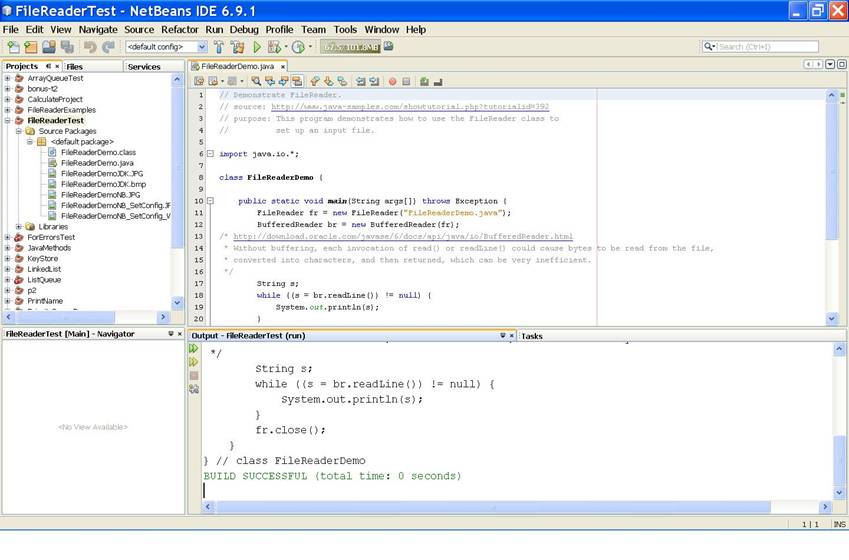
Task: Open the Refactor menu
Action: tap(180, 30)
